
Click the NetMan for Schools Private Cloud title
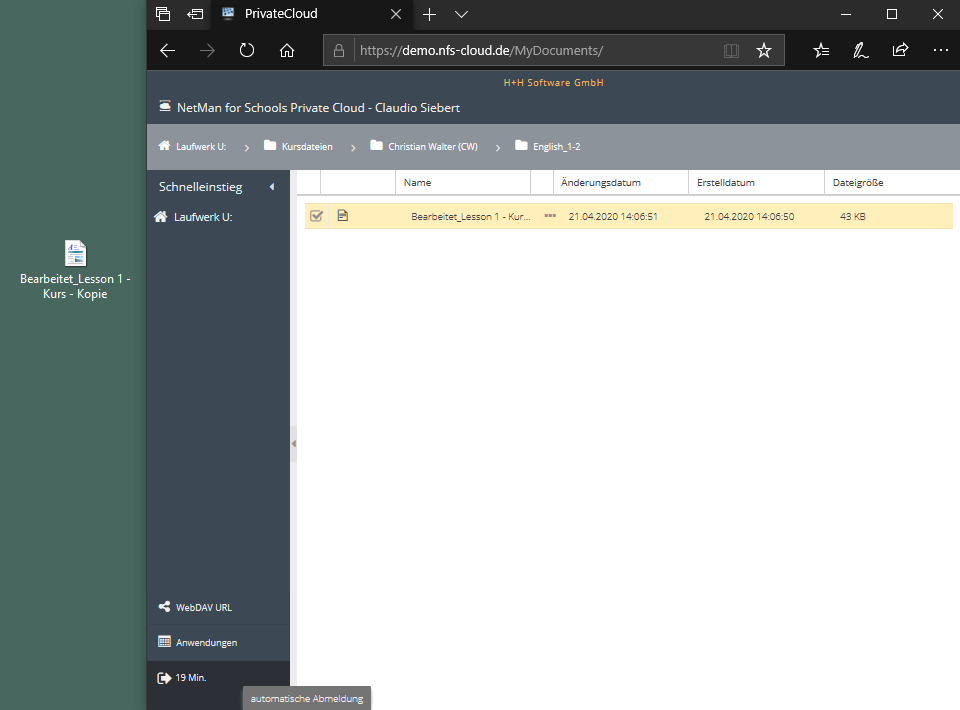pos(318,108)
